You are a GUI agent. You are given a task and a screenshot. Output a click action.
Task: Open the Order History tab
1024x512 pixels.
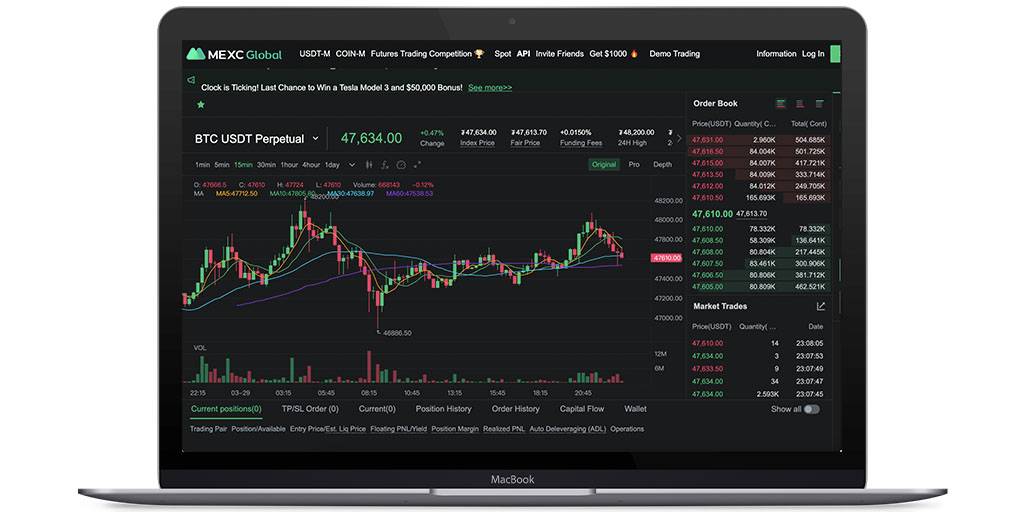pos(516,409)
